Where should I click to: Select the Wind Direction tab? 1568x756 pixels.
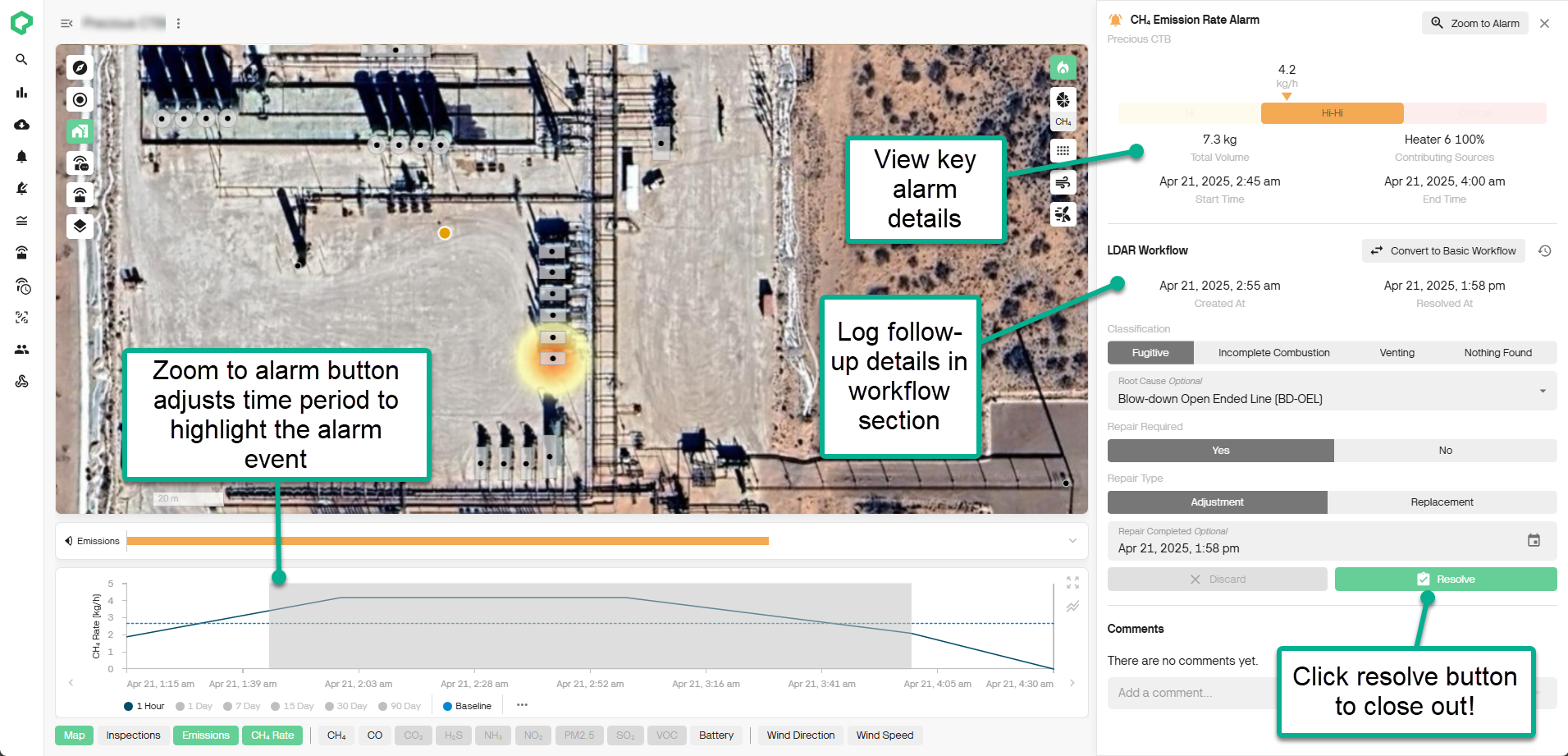tap(800, 735)
